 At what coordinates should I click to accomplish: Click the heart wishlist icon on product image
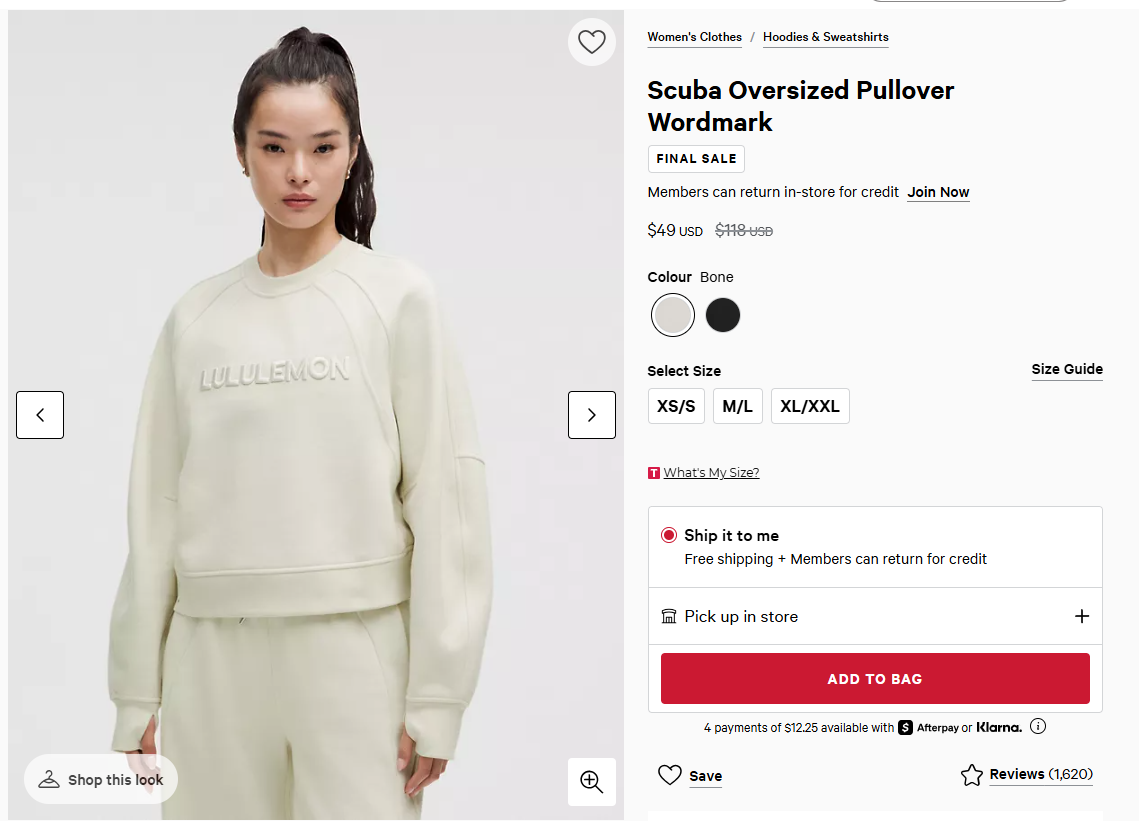[592, 42]
